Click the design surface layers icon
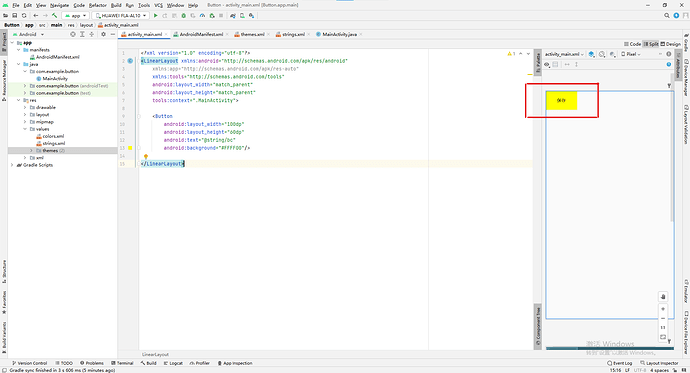Screen dimensions: 690x373 point(591,54)
